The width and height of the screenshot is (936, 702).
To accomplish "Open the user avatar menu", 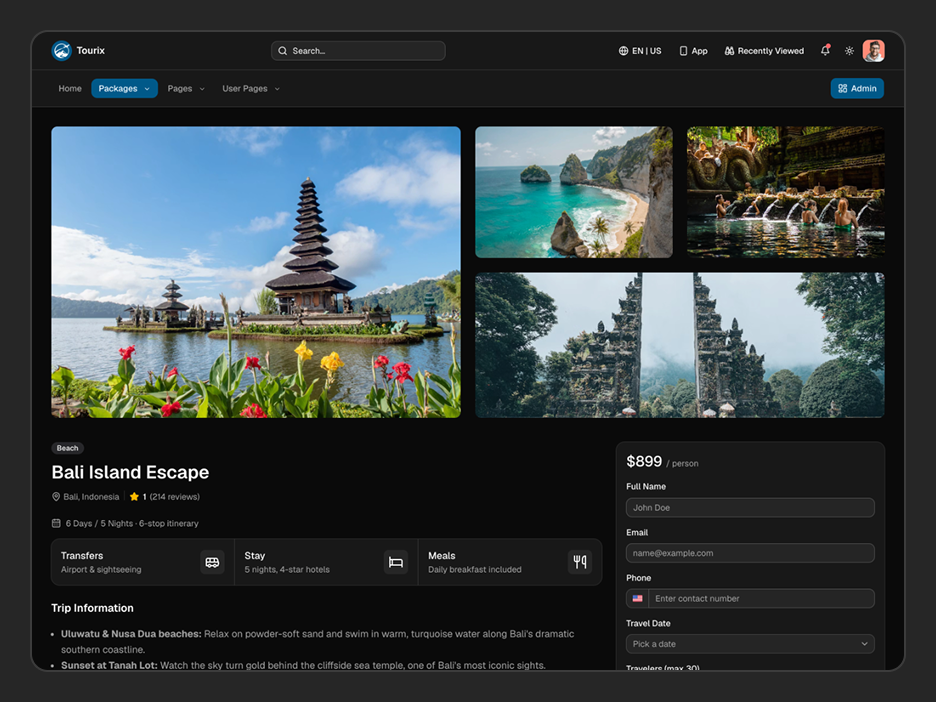I will [x=874, y=51].
